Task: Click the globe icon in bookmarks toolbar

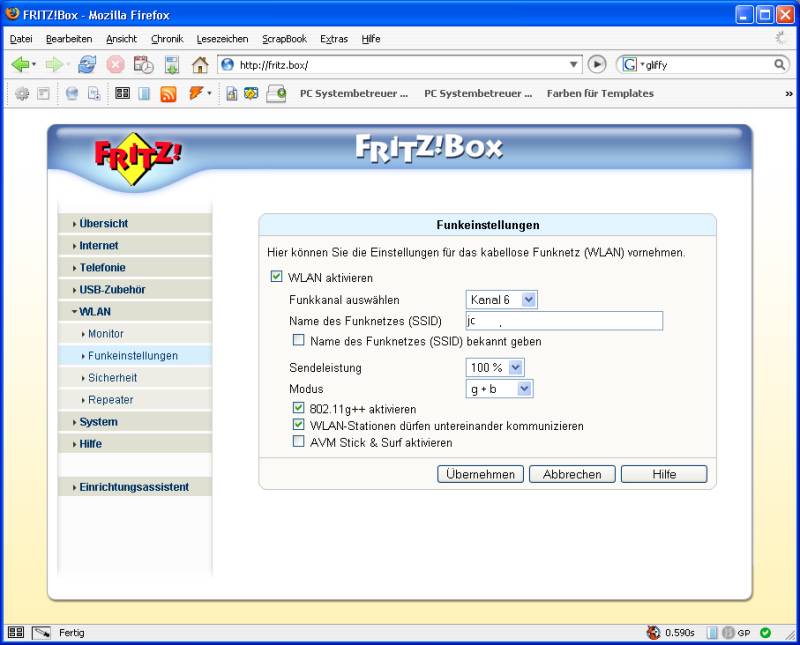Action: click(x=72, y=93)
